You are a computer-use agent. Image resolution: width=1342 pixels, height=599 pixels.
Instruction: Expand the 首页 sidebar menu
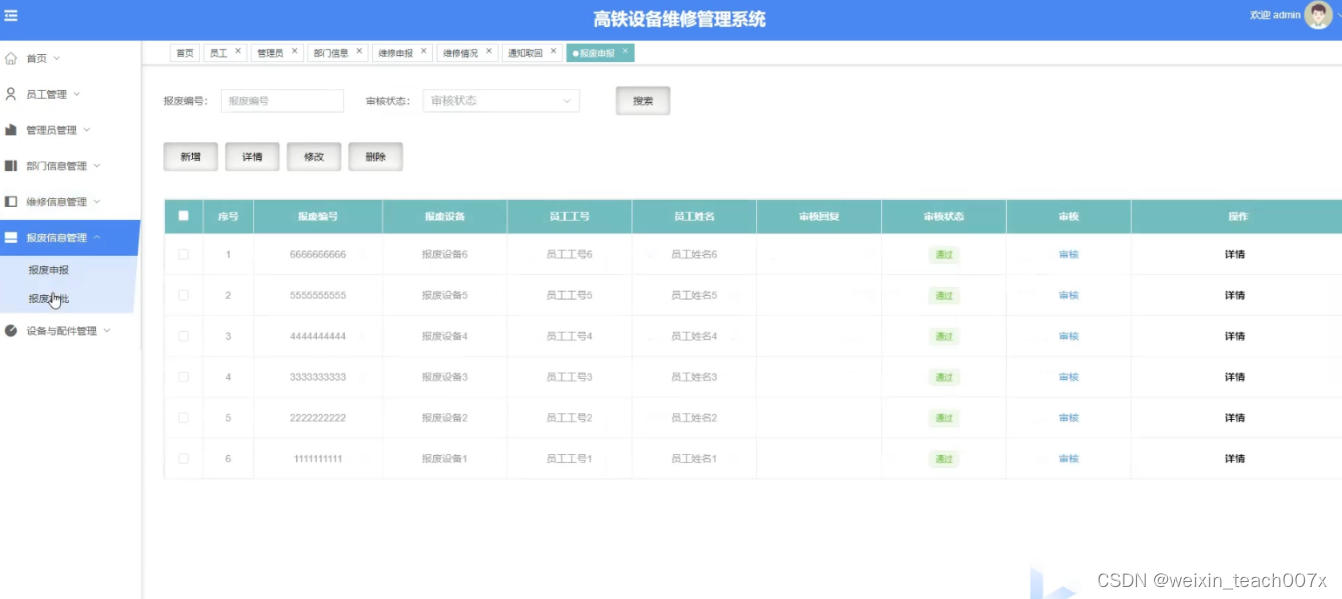[x=56, y=59]
